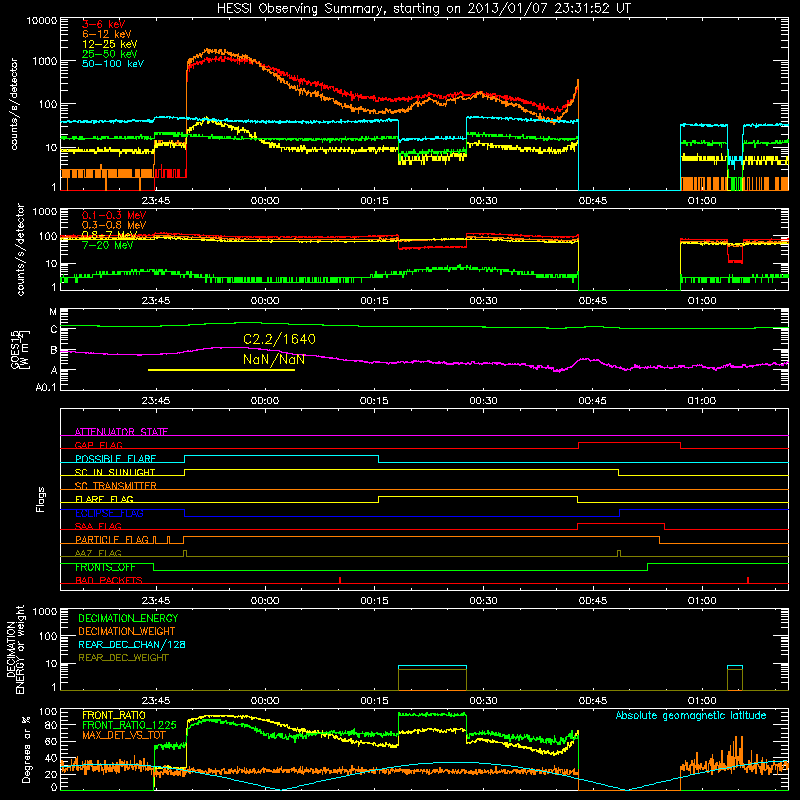
Task: Select the 50-100 keV legend label
Action: pyautogui.click(x=113, y=63)
